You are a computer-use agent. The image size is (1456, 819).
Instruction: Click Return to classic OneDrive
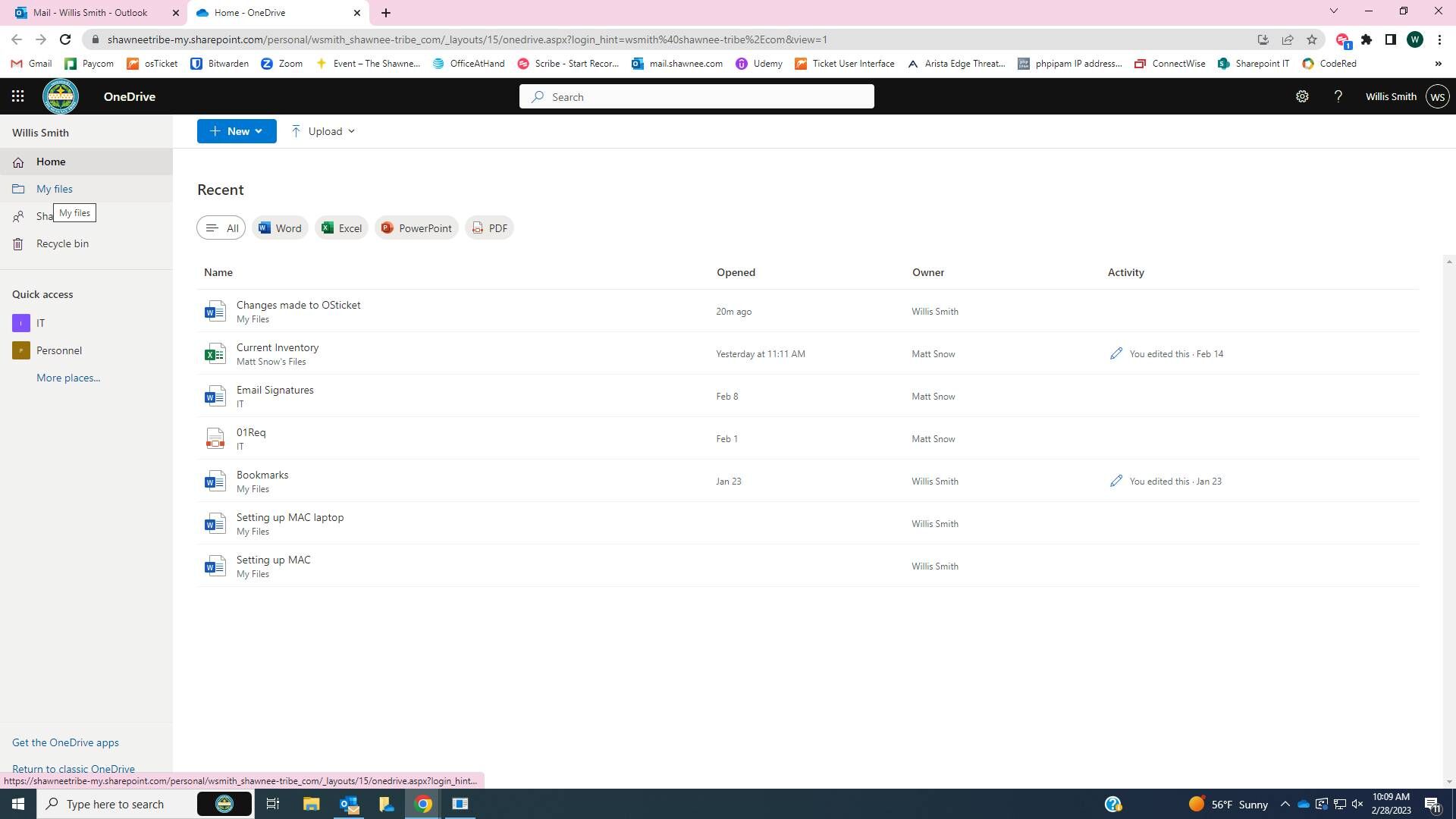[74, 768]
